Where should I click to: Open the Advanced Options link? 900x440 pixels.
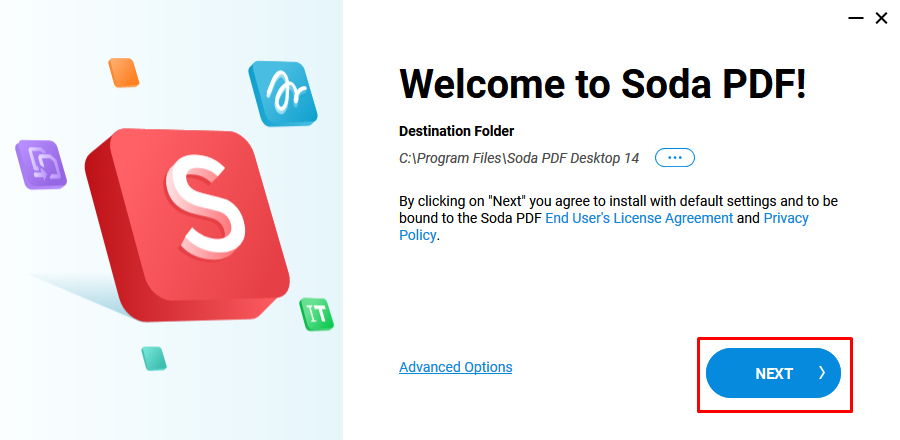pyautogui.click(x=456, y=367)
